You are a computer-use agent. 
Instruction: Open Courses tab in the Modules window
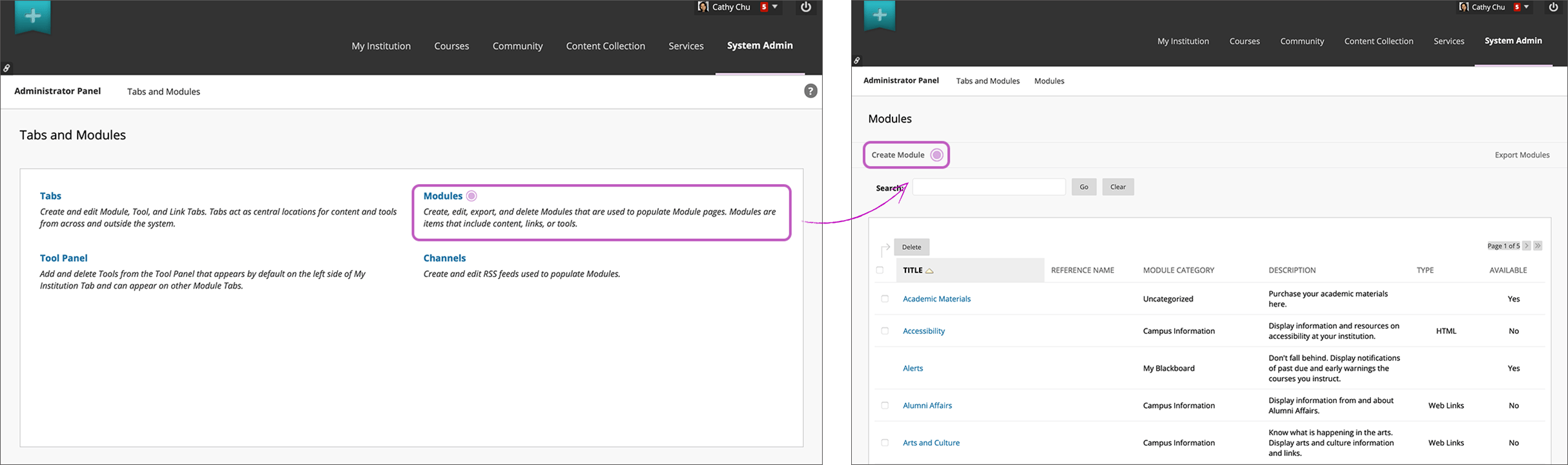pos(1244,41)
